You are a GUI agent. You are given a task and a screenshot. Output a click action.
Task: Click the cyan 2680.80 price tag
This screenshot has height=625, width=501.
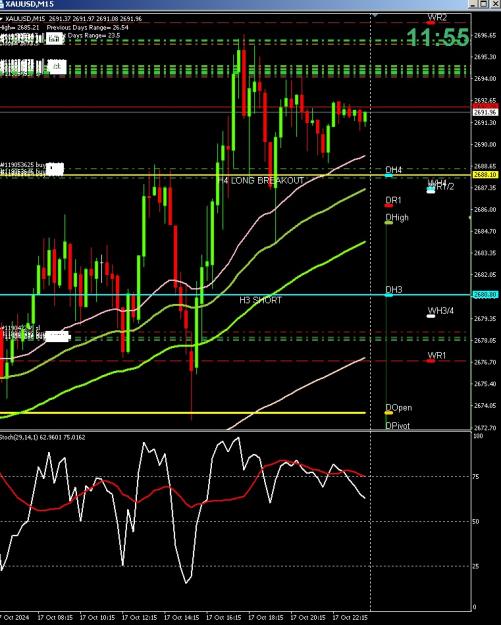click(x=485, y=295)
